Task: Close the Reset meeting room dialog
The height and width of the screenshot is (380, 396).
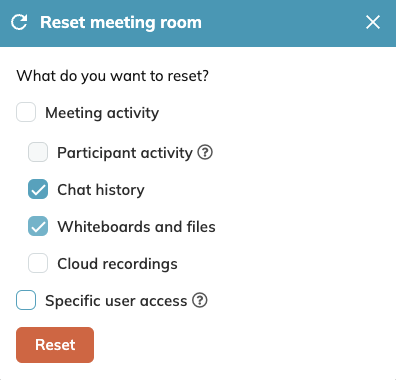Action: click(x=373, y=22)
